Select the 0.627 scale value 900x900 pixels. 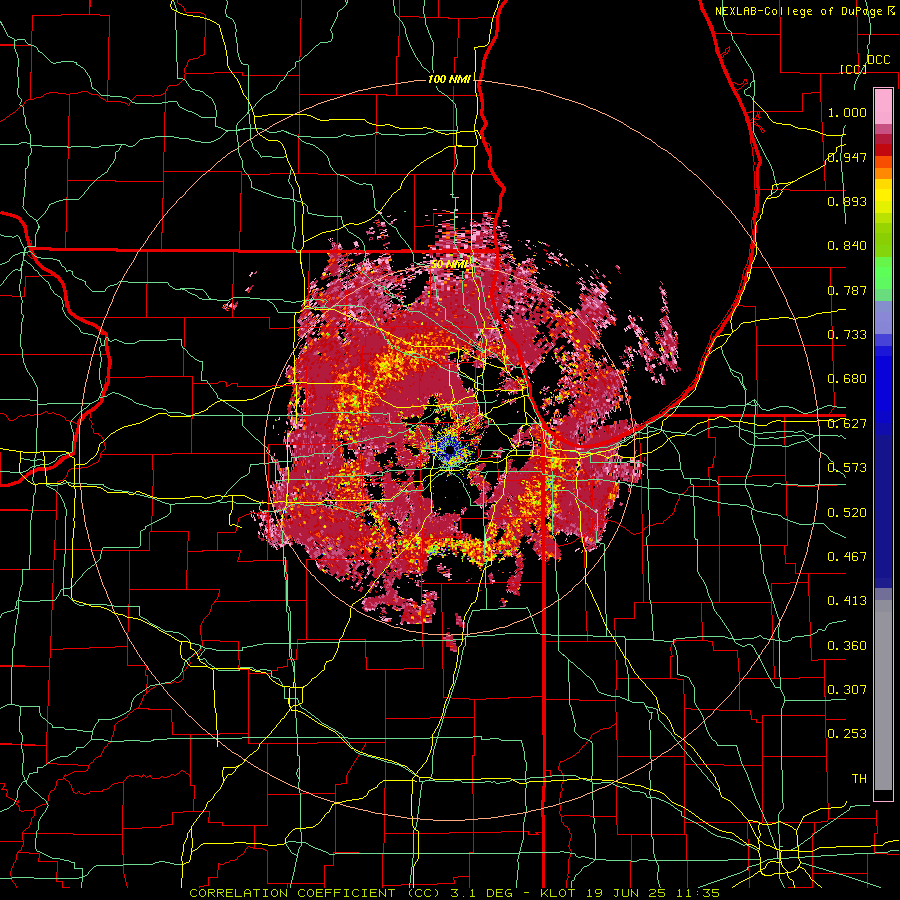pos(847,424)
